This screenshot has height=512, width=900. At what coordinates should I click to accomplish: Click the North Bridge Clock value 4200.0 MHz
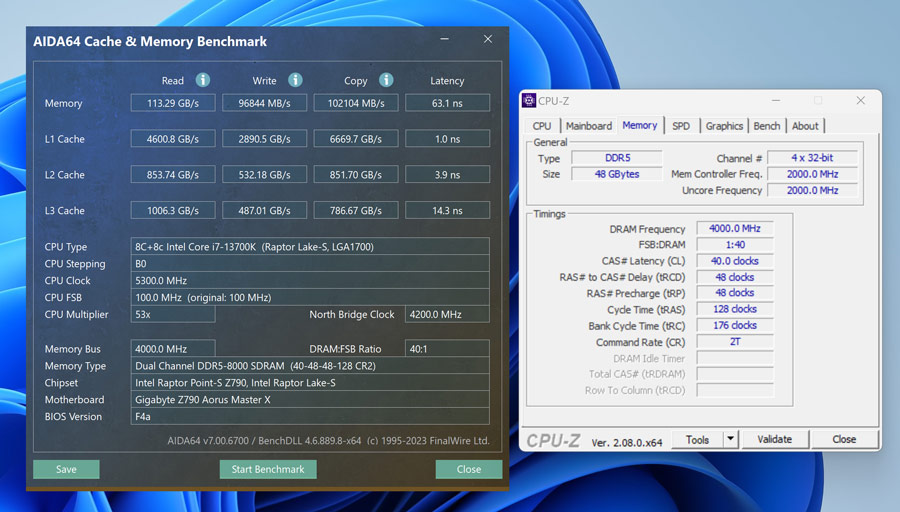[447, 315]
